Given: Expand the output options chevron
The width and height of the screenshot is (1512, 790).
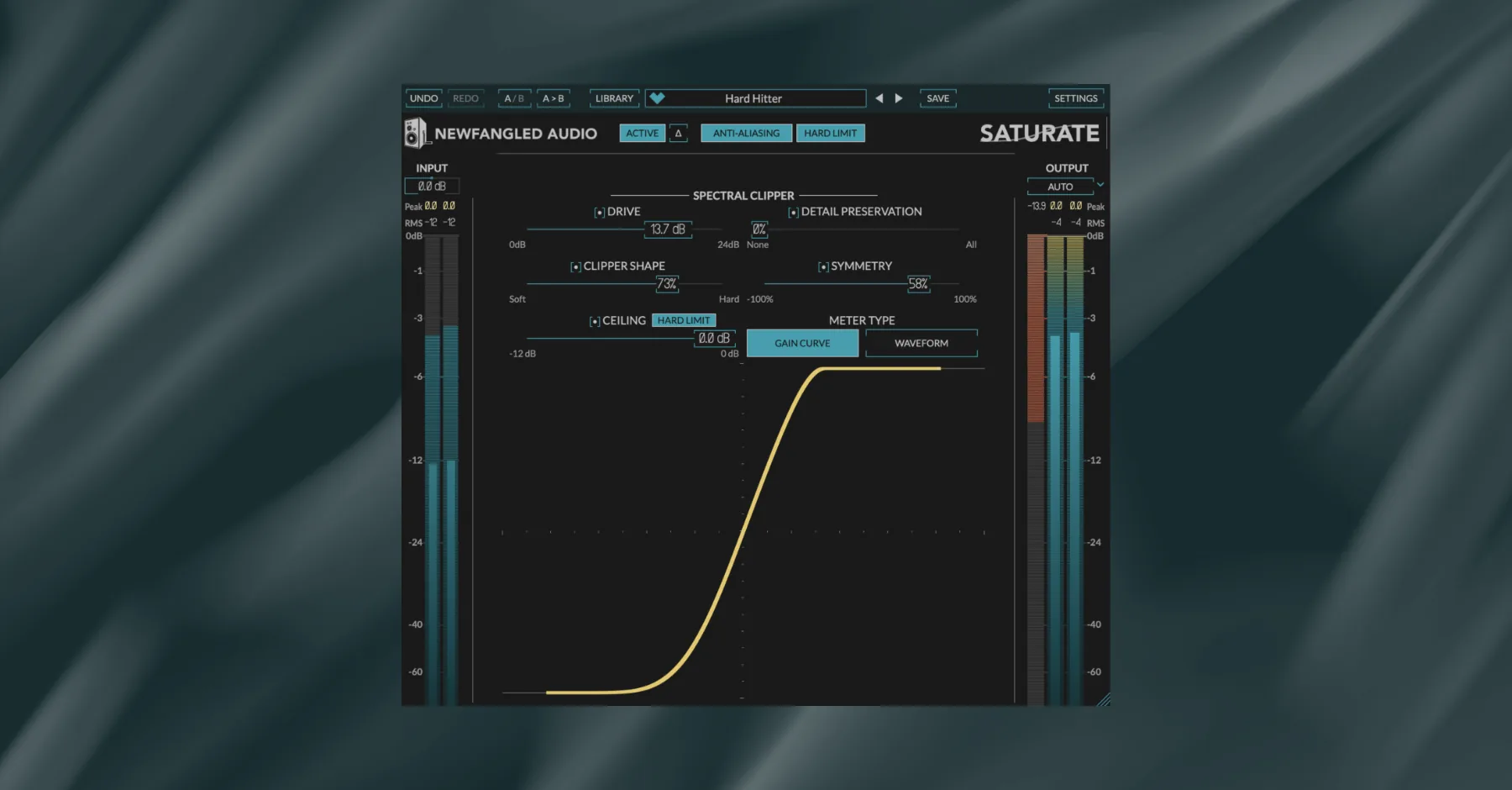Looking at the screenshot, I should tap(1100, 185).
